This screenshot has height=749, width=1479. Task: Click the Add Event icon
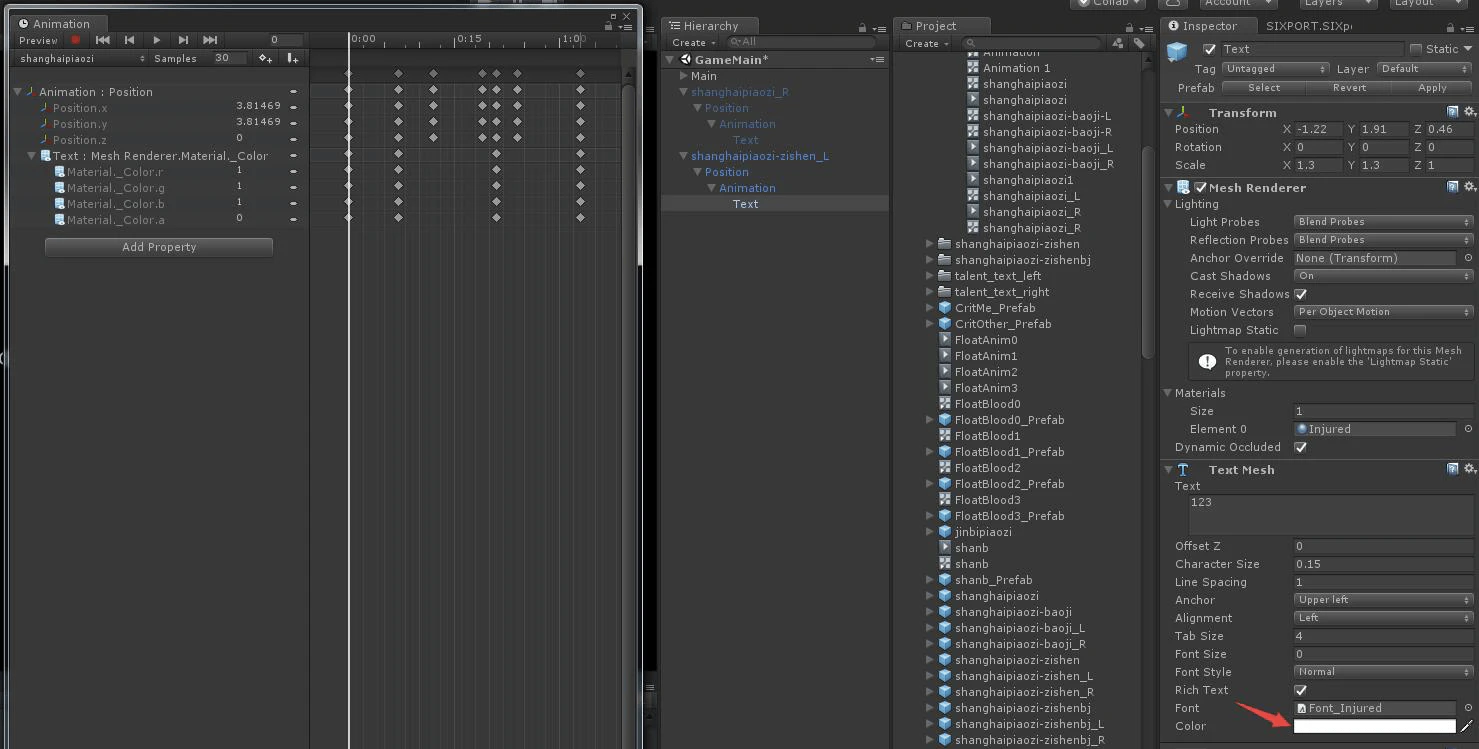(x=292, y=58)
